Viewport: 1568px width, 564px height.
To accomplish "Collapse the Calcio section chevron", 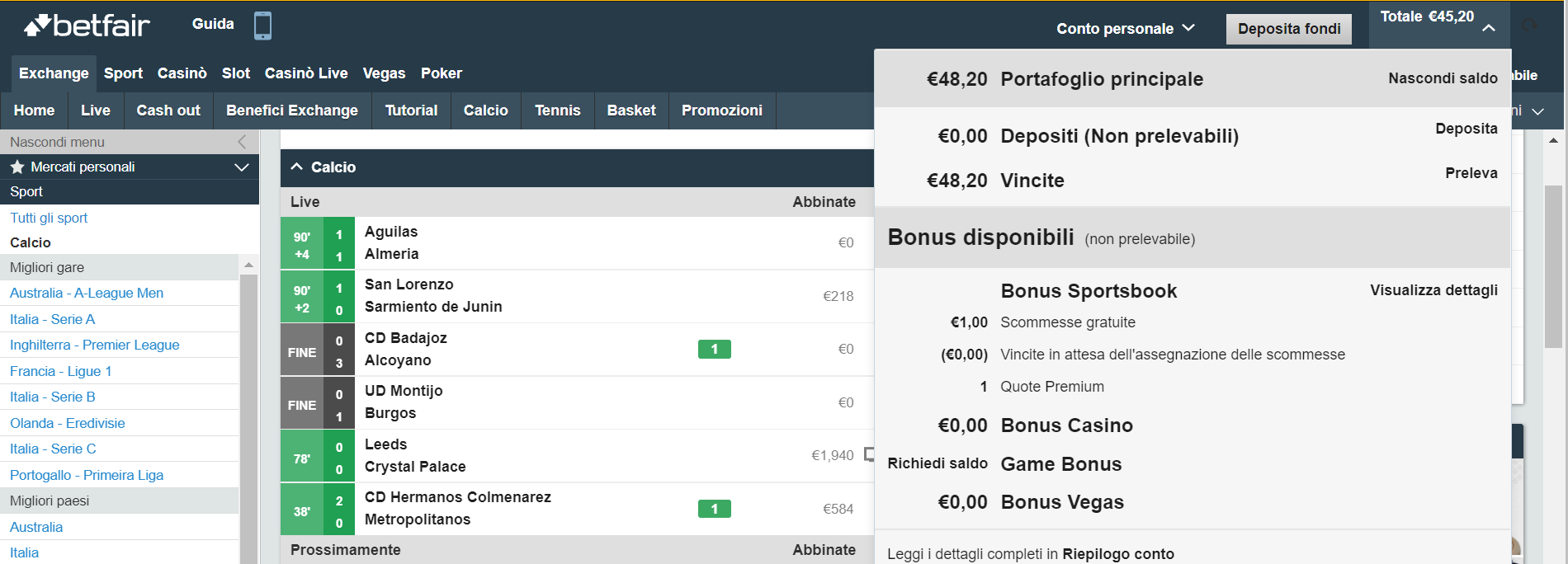I will 297,167.
